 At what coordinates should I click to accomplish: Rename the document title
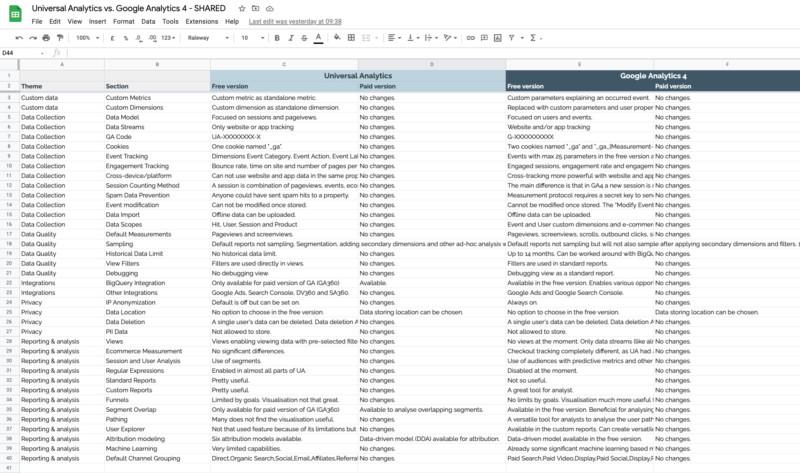click(129, 9)
